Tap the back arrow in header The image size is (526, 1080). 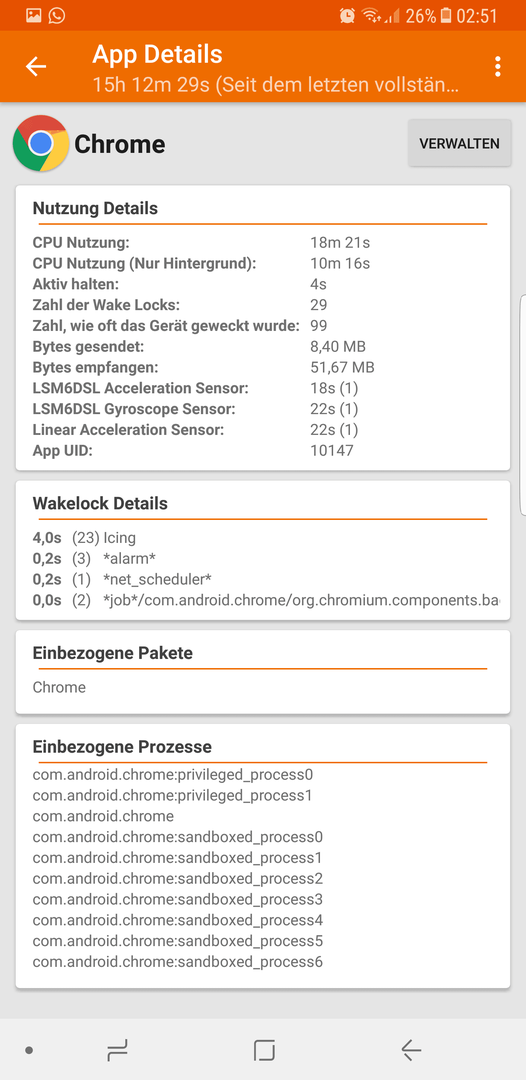click(36, 67)
